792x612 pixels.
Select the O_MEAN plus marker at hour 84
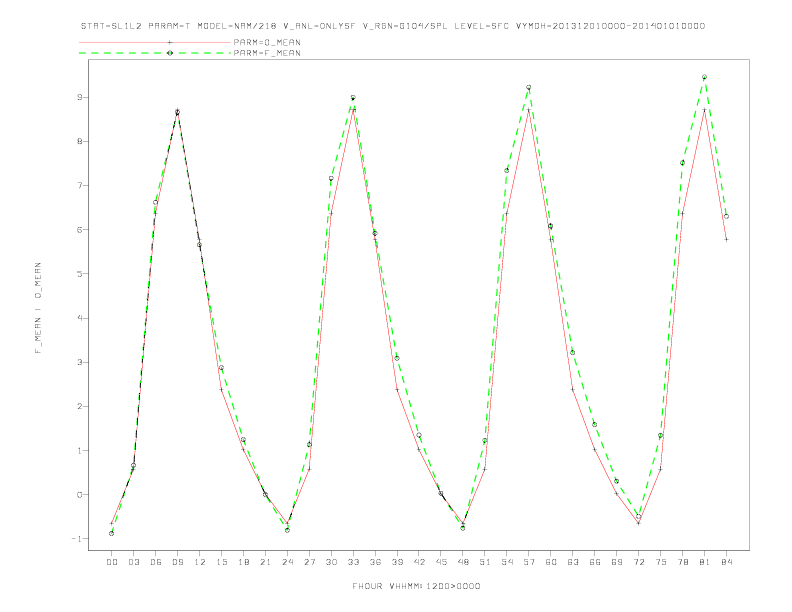pyautogui.click(x=726, y=239)
